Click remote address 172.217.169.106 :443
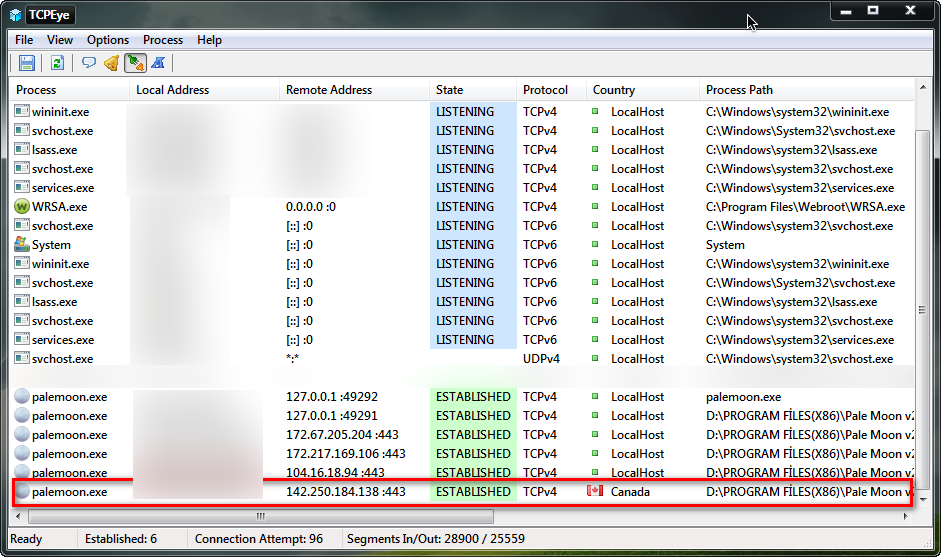Viewport: 941px width, 557px height. [346, 454]
